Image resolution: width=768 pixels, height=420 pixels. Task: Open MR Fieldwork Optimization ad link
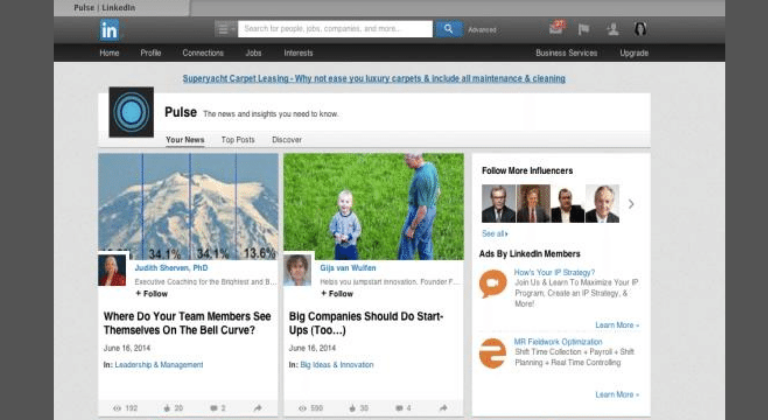(558, 342)
